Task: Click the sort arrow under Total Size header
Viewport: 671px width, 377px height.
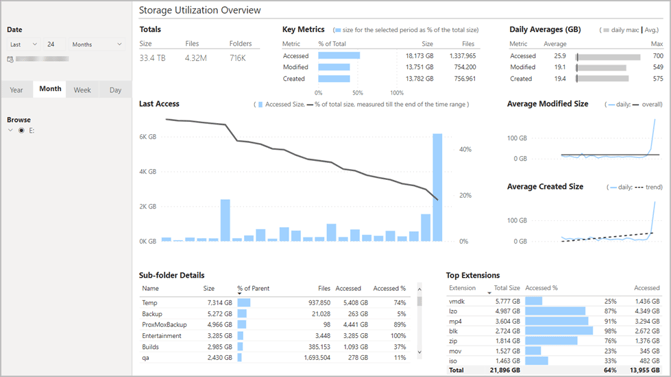Action: coord(490,293)
